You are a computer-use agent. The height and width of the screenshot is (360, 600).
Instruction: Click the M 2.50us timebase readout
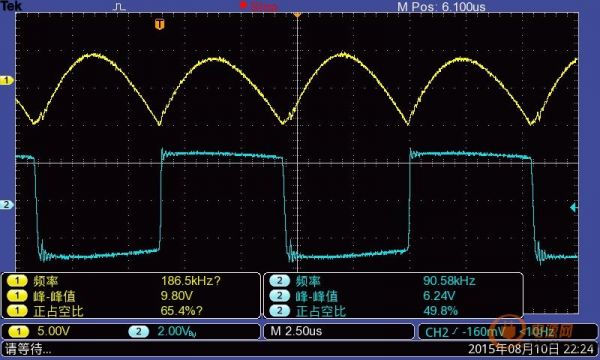point(296,331)
